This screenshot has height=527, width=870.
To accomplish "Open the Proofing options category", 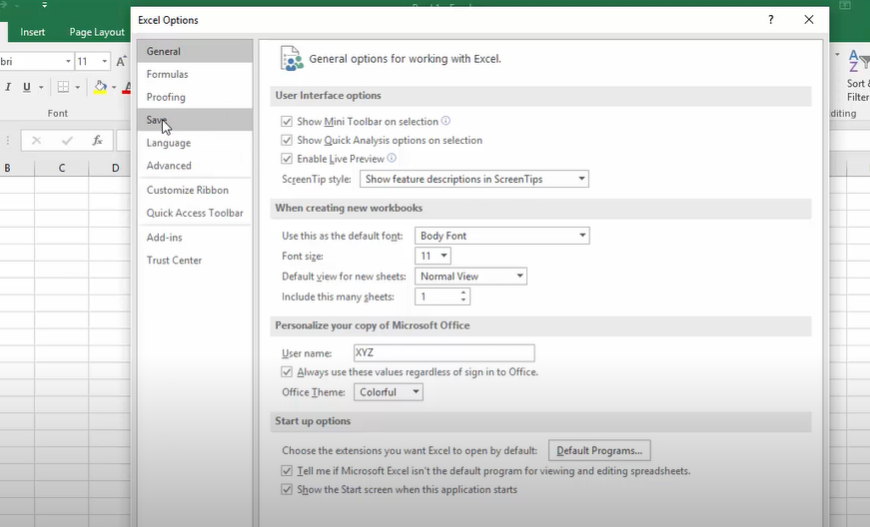I will pos(195,97).
